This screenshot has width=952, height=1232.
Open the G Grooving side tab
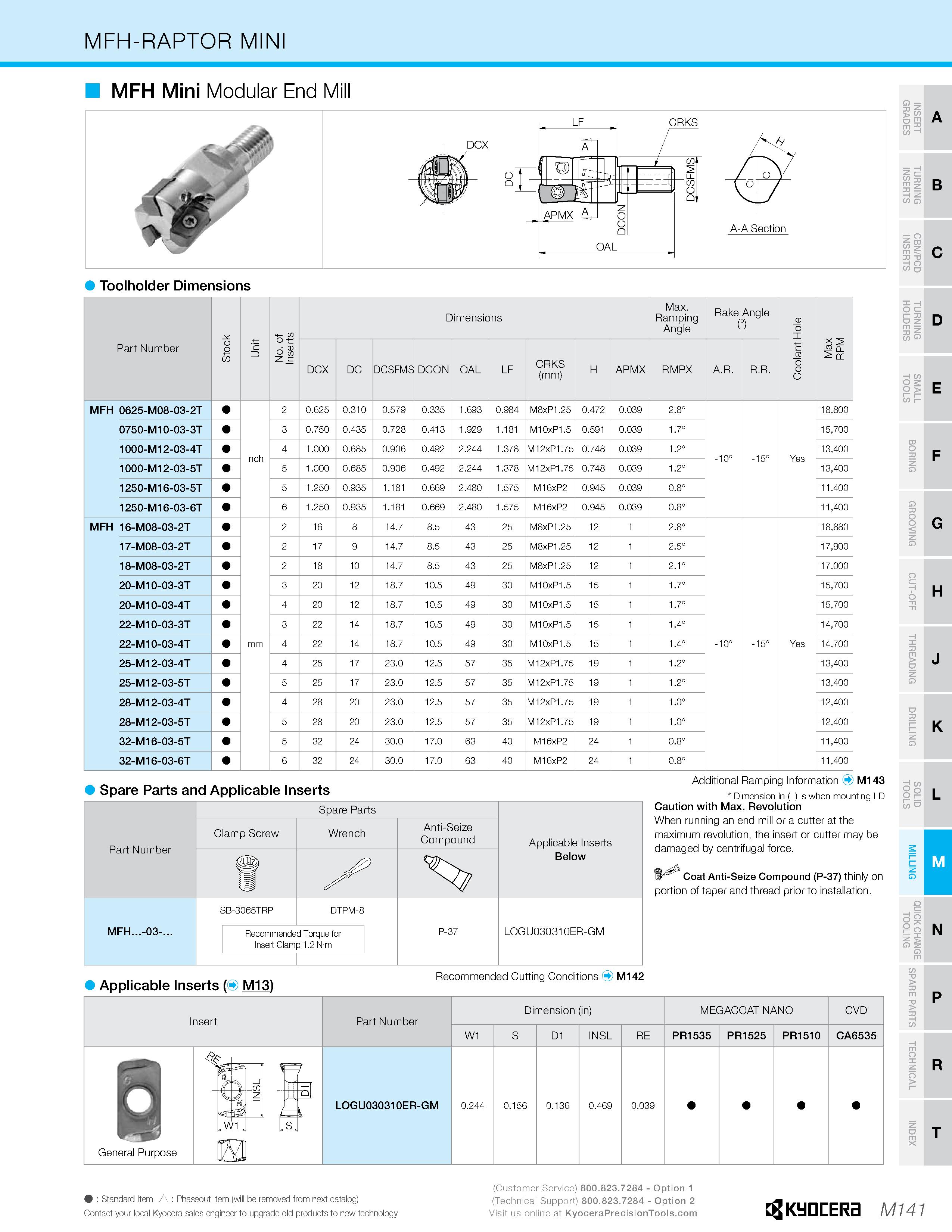(925, 523)
